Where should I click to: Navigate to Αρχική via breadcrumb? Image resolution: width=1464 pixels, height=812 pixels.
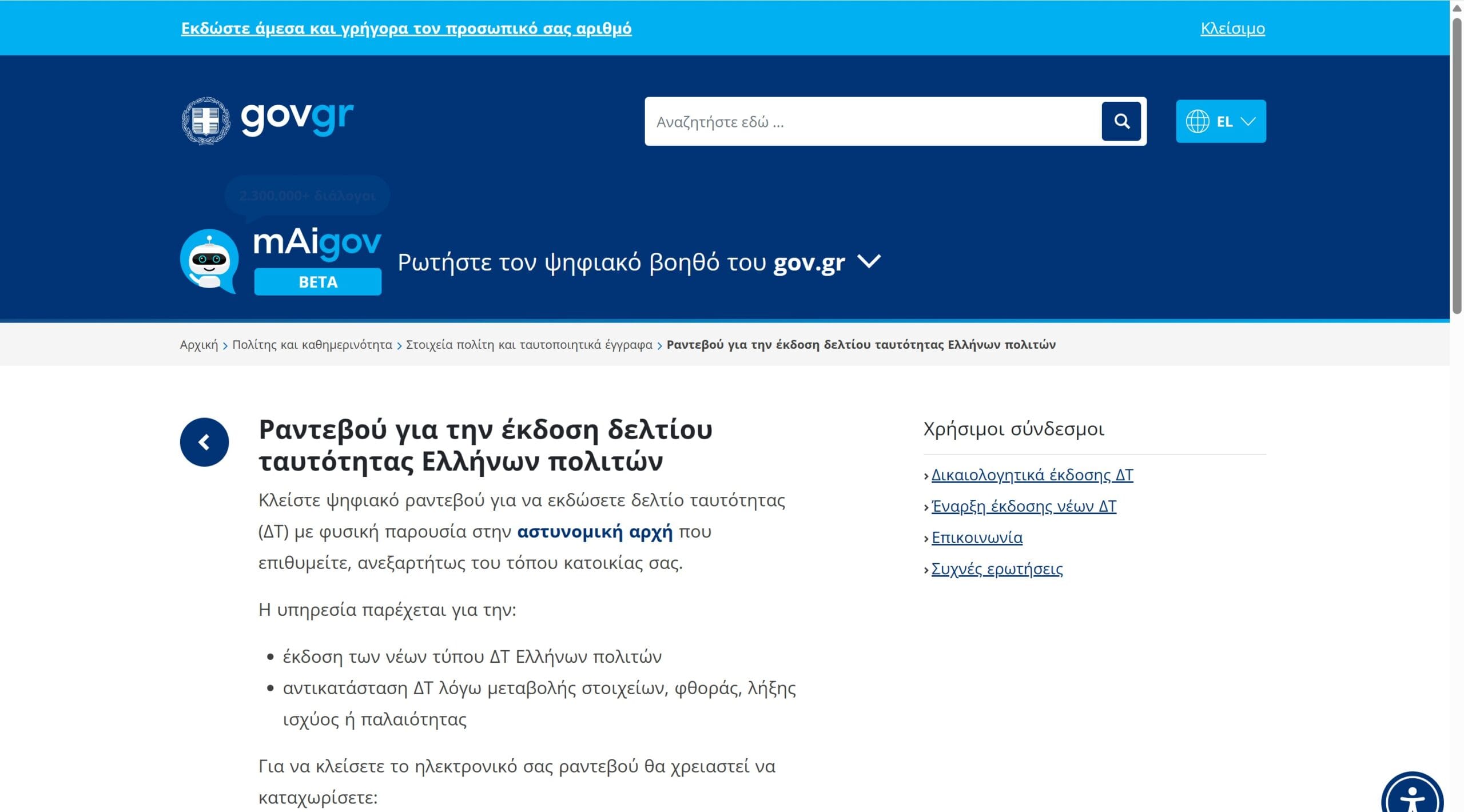point(198,344)
